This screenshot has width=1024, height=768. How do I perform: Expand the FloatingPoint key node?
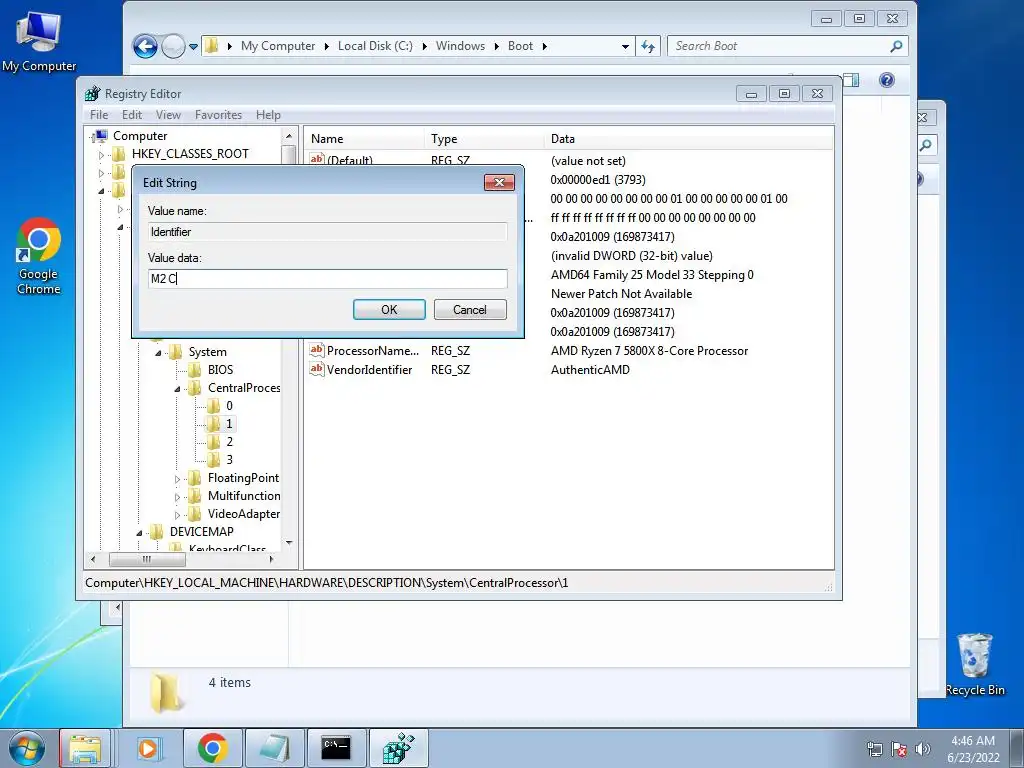pyautogui.click(x=177, y=479)
